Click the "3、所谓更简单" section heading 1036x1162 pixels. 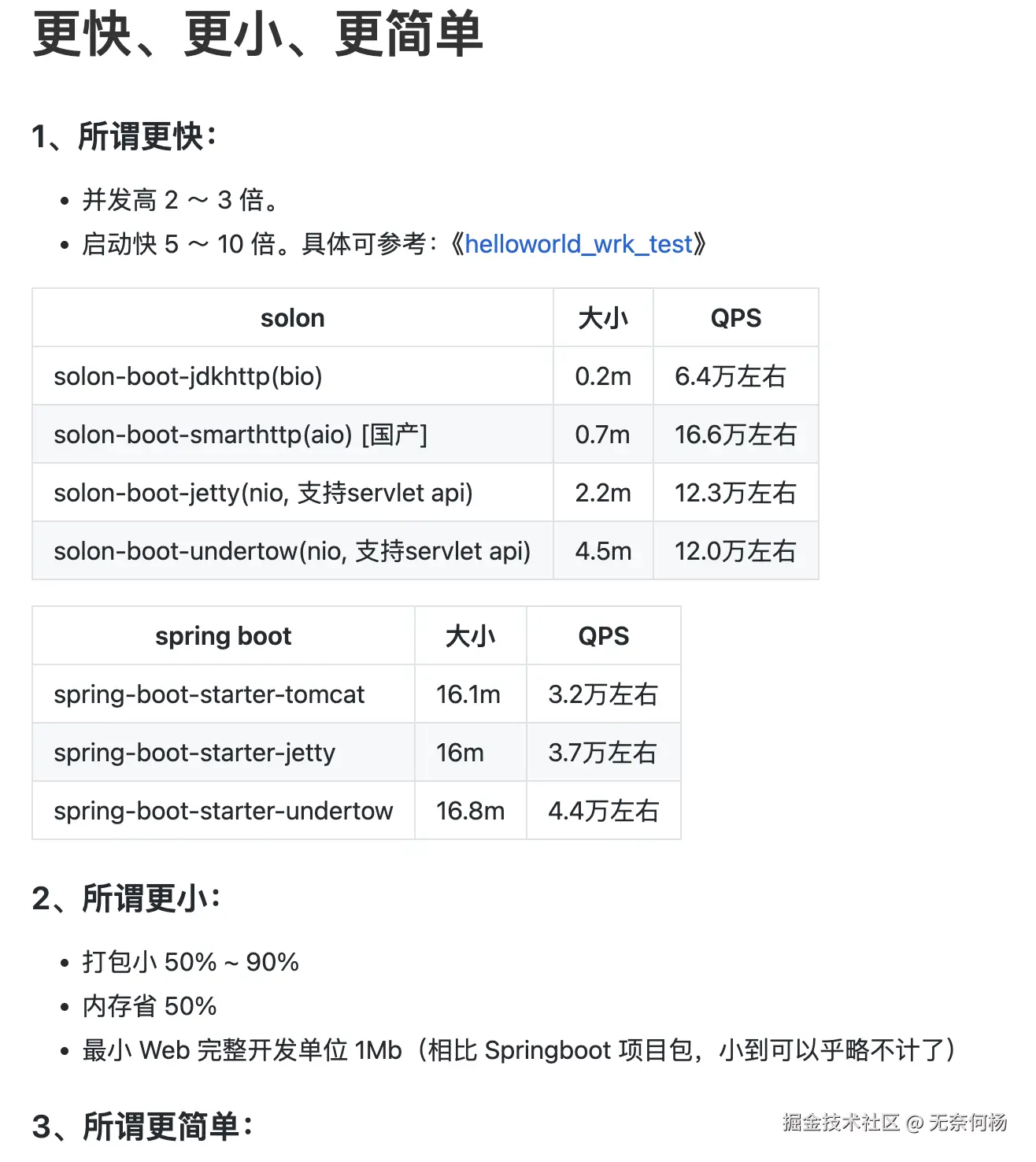coord(142,1127)
